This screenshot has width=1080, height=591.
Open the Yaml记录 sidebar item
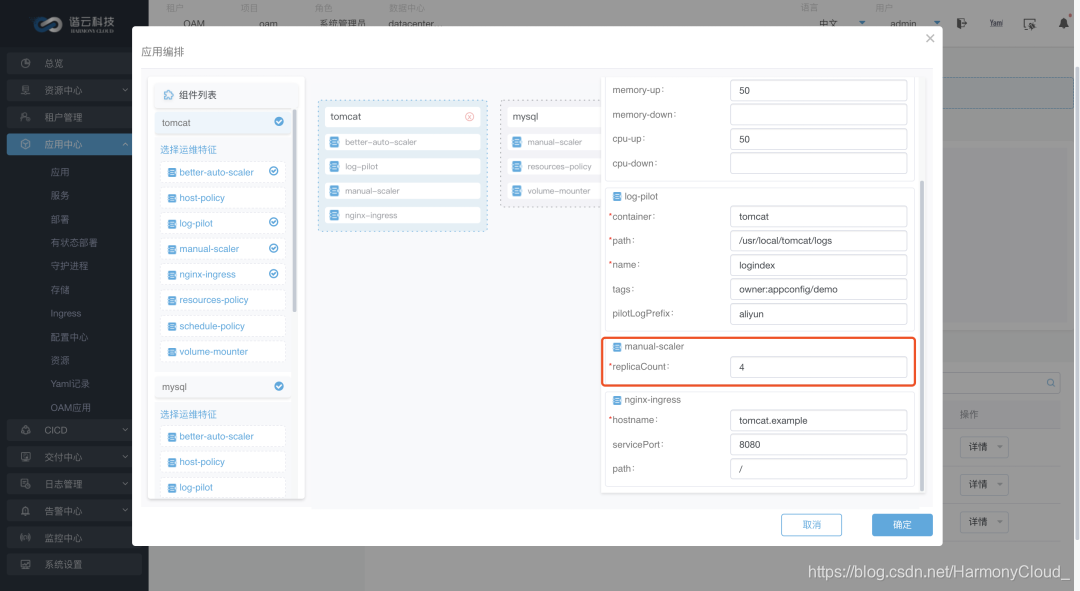tap(70, 384)
